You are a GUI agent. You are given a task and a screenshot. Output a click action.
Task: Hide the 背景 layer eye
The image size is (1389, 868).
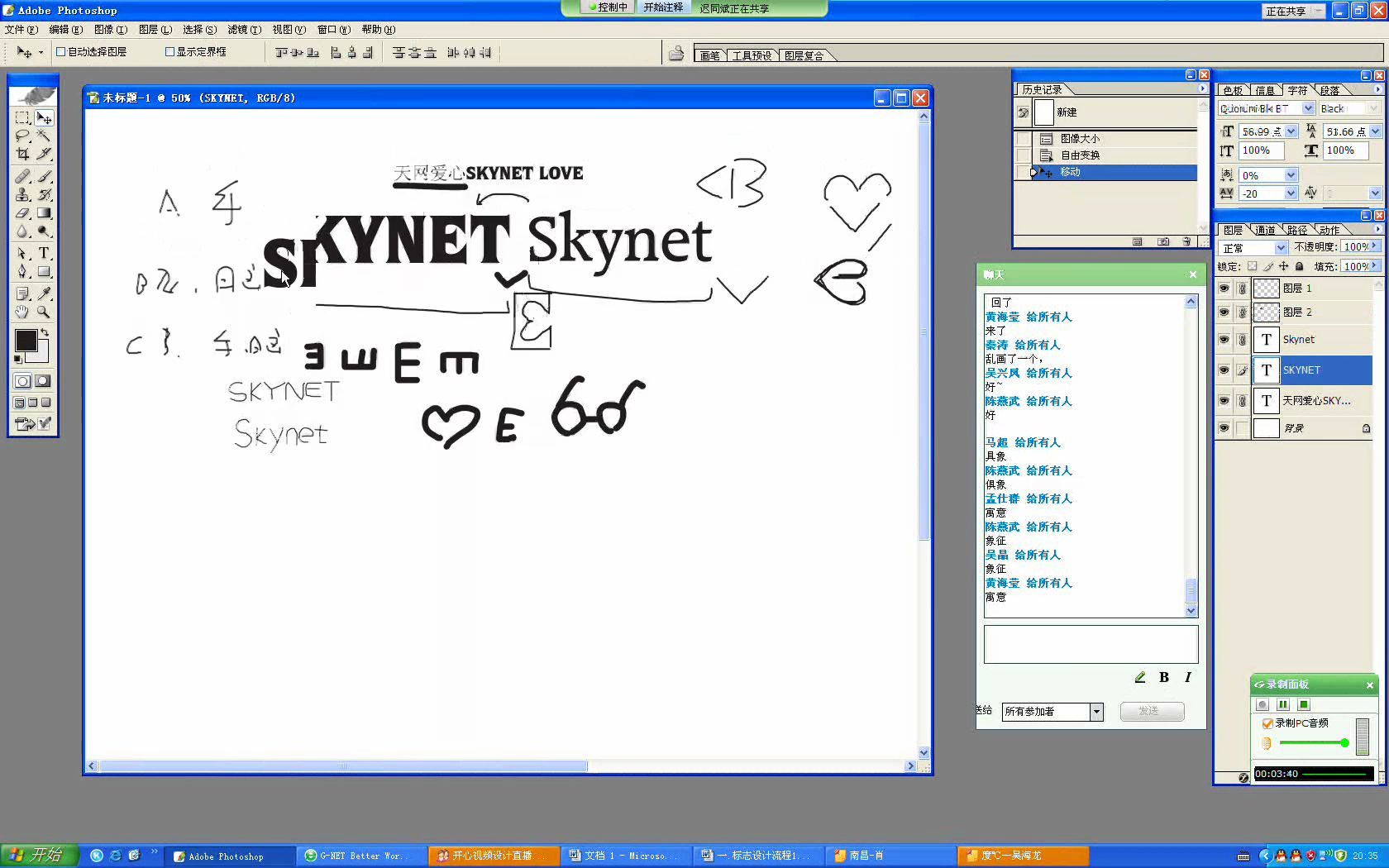coord(1224,428)
